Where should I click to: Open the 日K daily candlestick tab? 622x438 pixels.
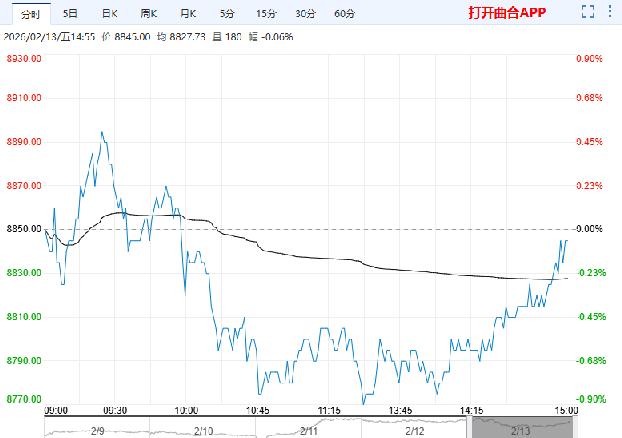click(x=109, y=14)
